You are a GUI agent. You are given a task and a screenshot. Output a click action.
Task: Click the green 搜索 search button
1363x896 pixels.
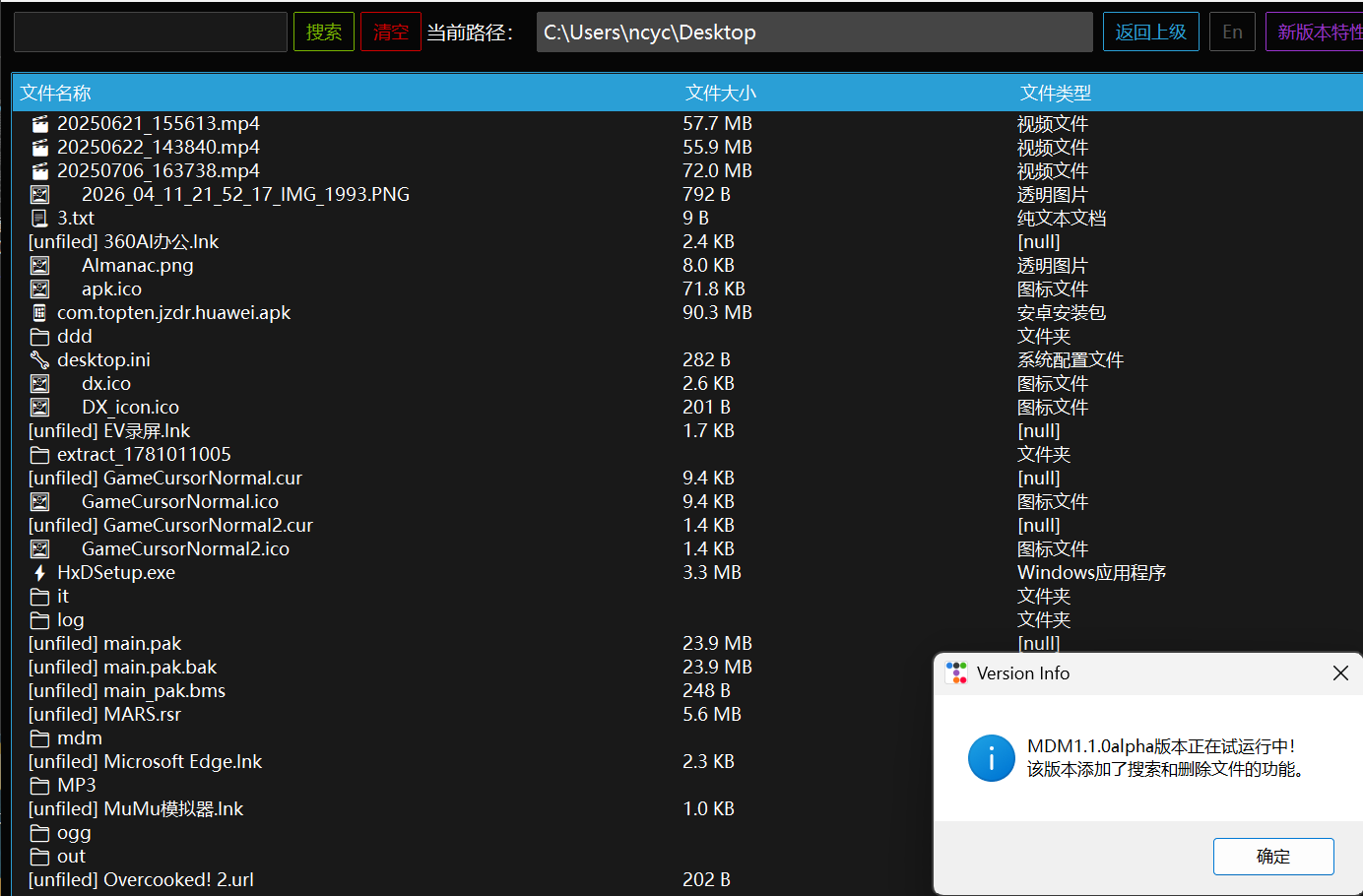click(x=324, y=32)
